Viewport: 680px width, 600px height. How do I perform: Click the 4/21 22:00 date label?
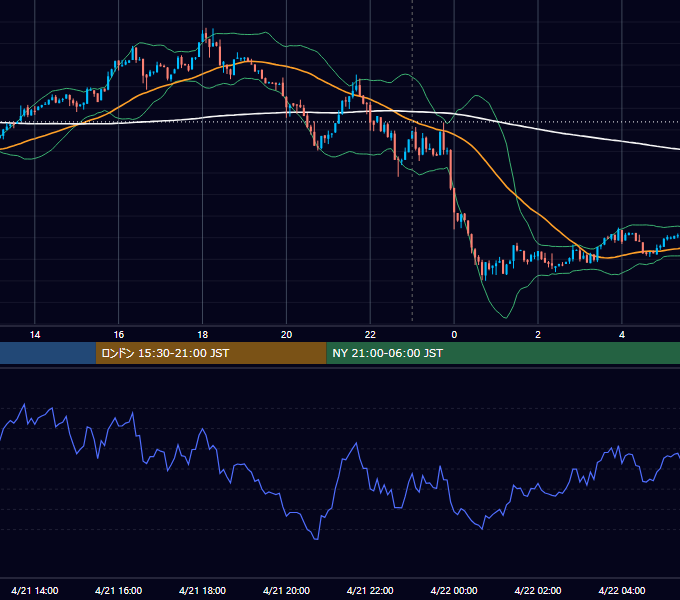click(370, 590)
